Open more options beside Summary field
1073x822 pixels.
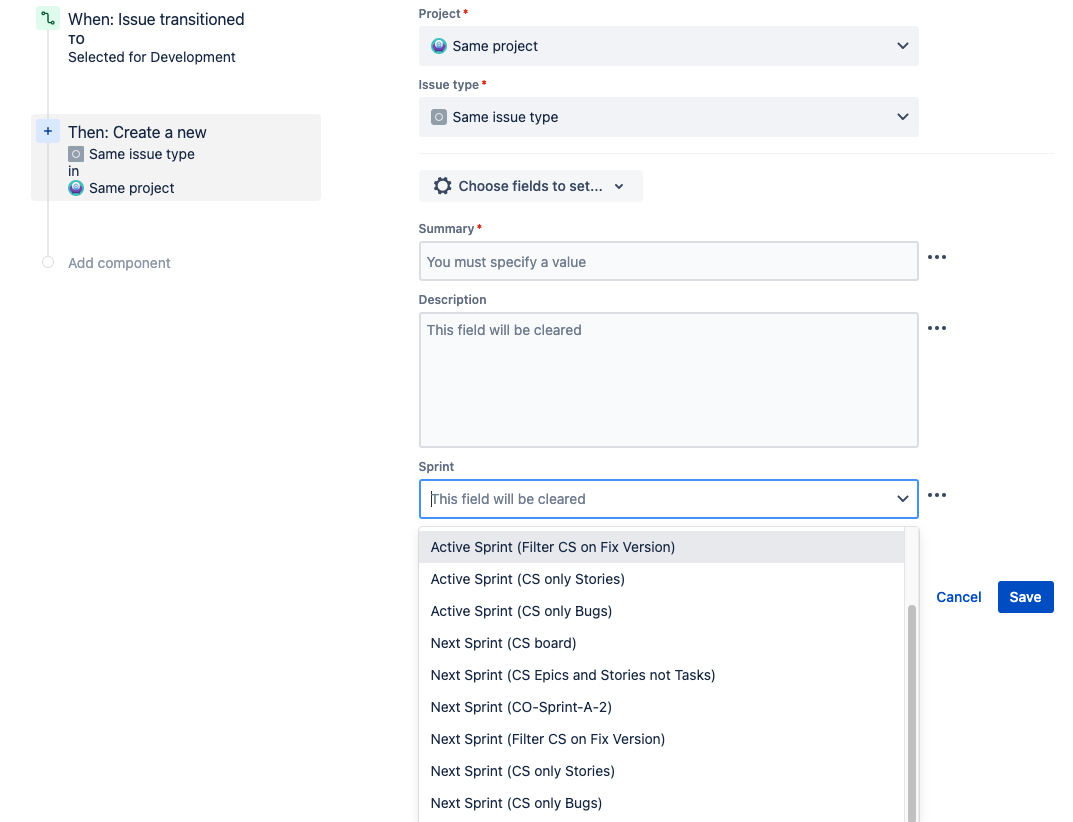pyautogui.click(x=936, y=258)
